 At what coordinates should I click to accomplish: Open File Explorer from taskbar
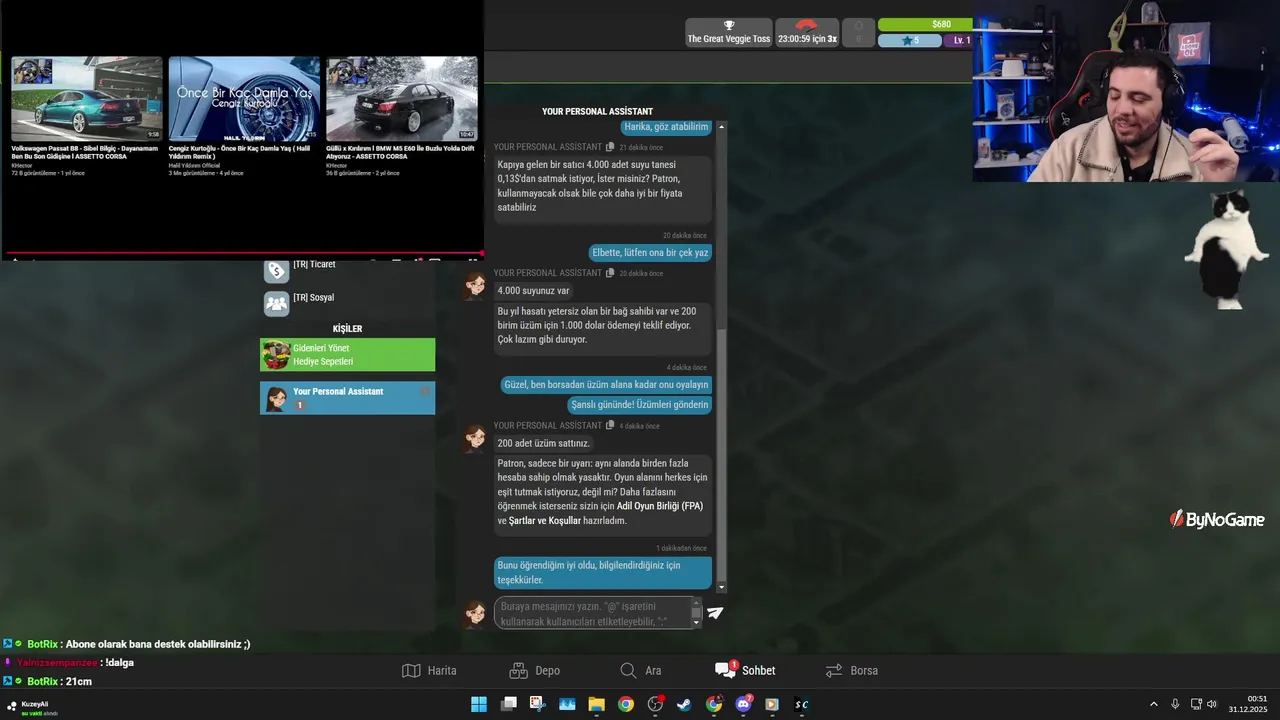[596, 704]
